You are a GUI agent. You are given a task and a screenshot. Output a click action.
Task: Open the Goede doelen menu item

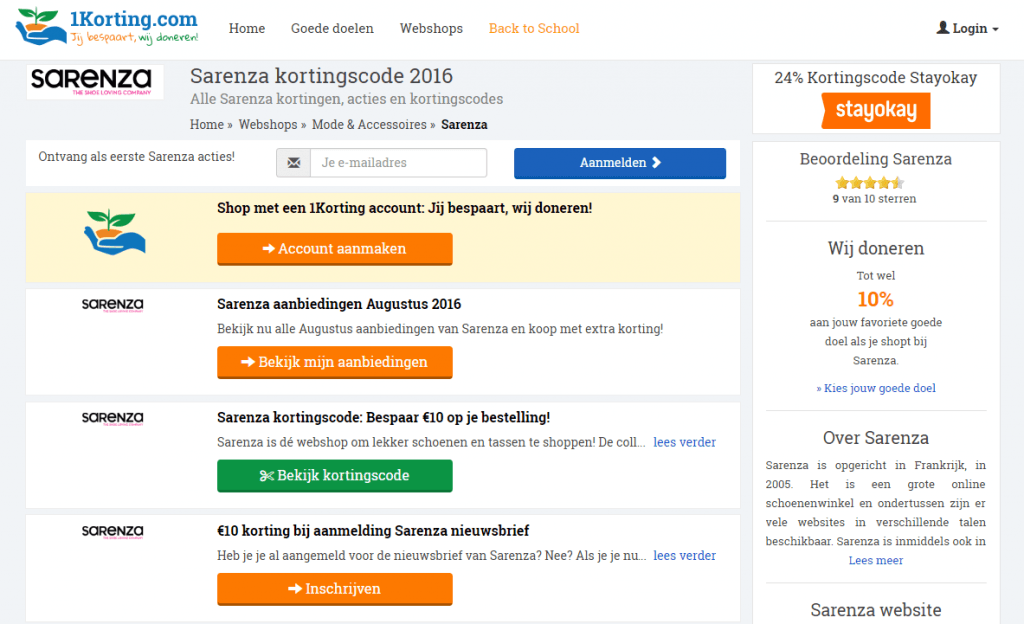(x=332, y=28)
